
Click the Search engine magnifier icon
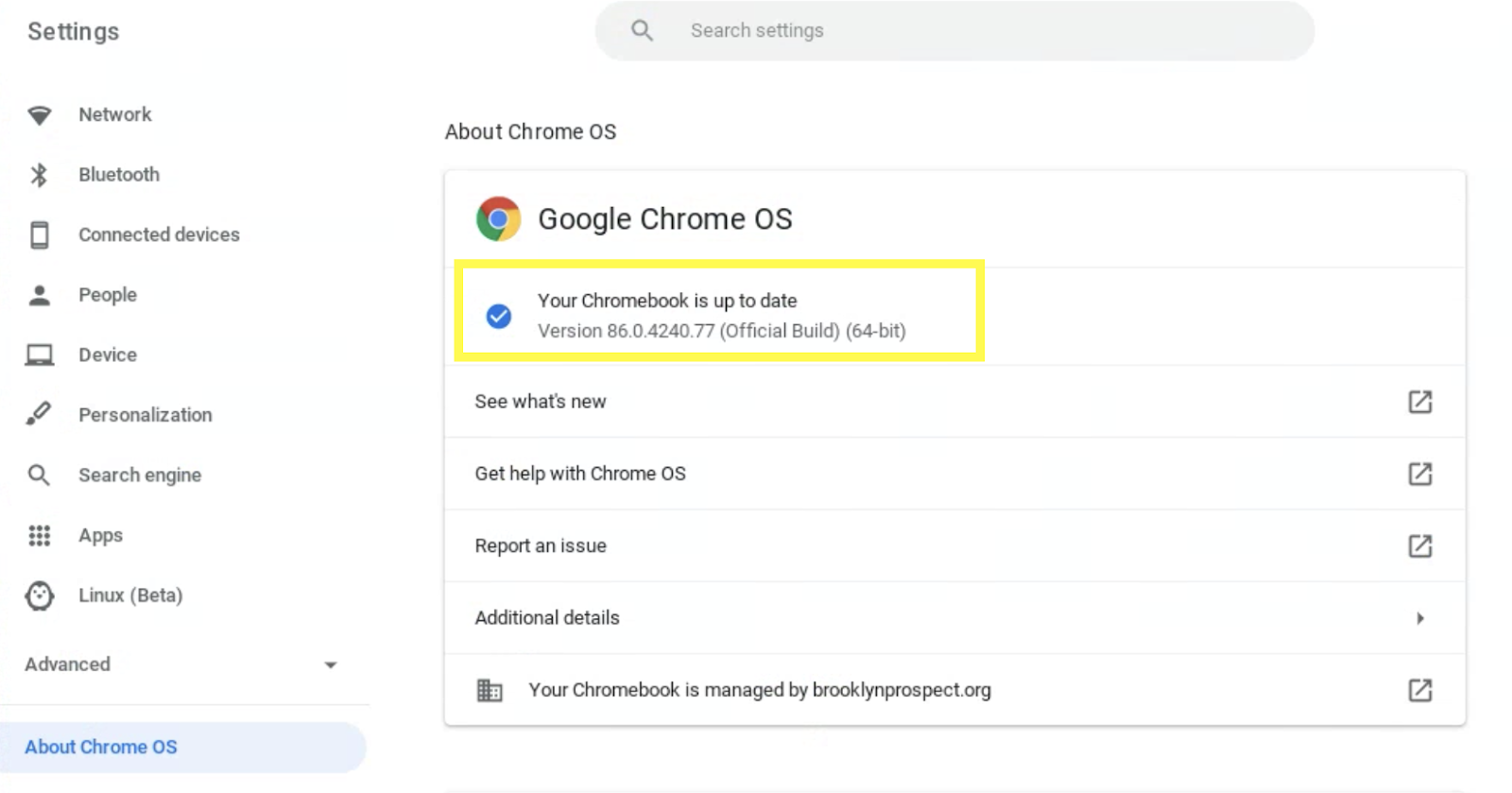click(x=39, y=474)
